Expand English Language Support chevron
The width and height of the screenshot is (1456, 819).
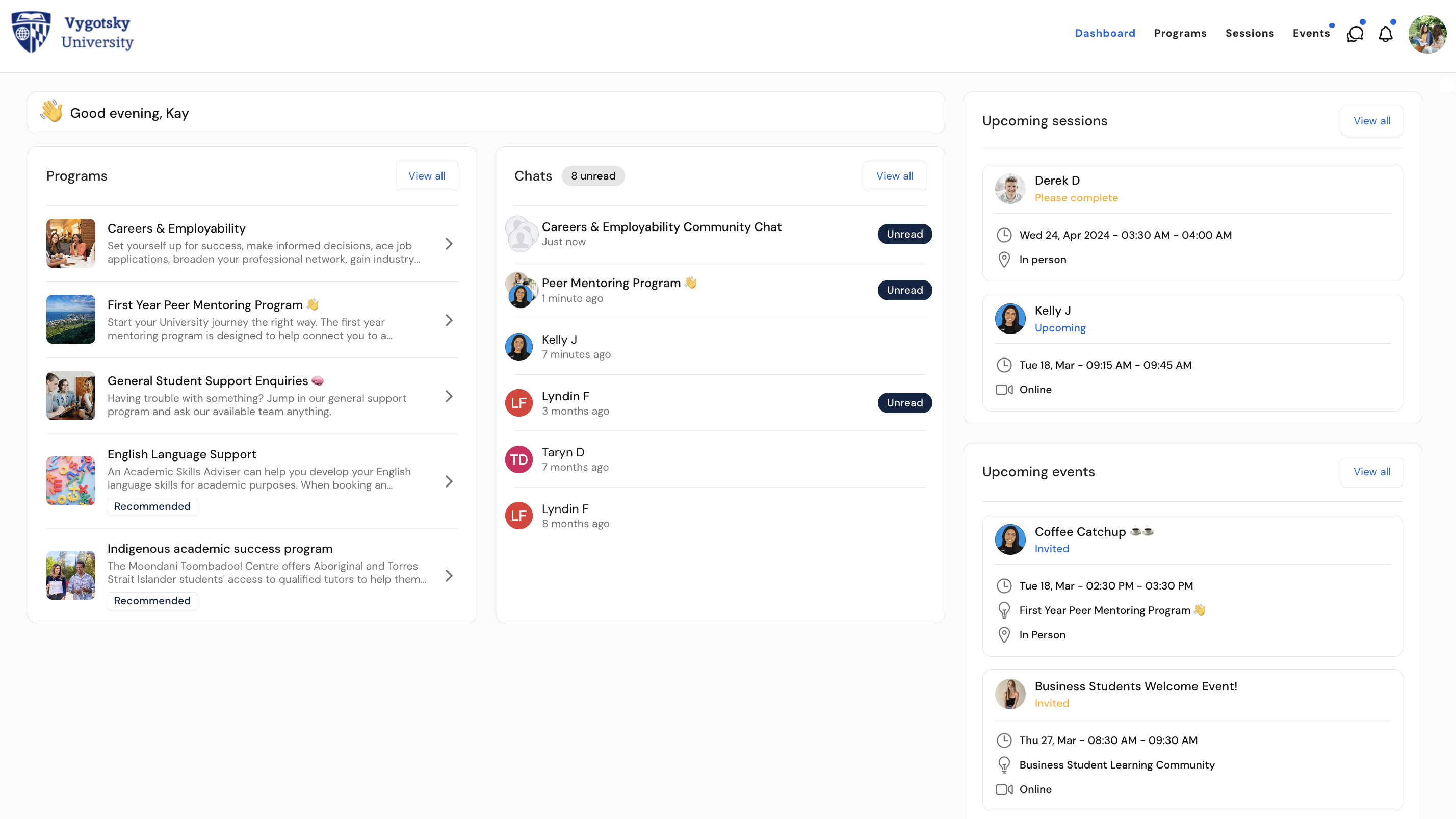coord(449,481)
